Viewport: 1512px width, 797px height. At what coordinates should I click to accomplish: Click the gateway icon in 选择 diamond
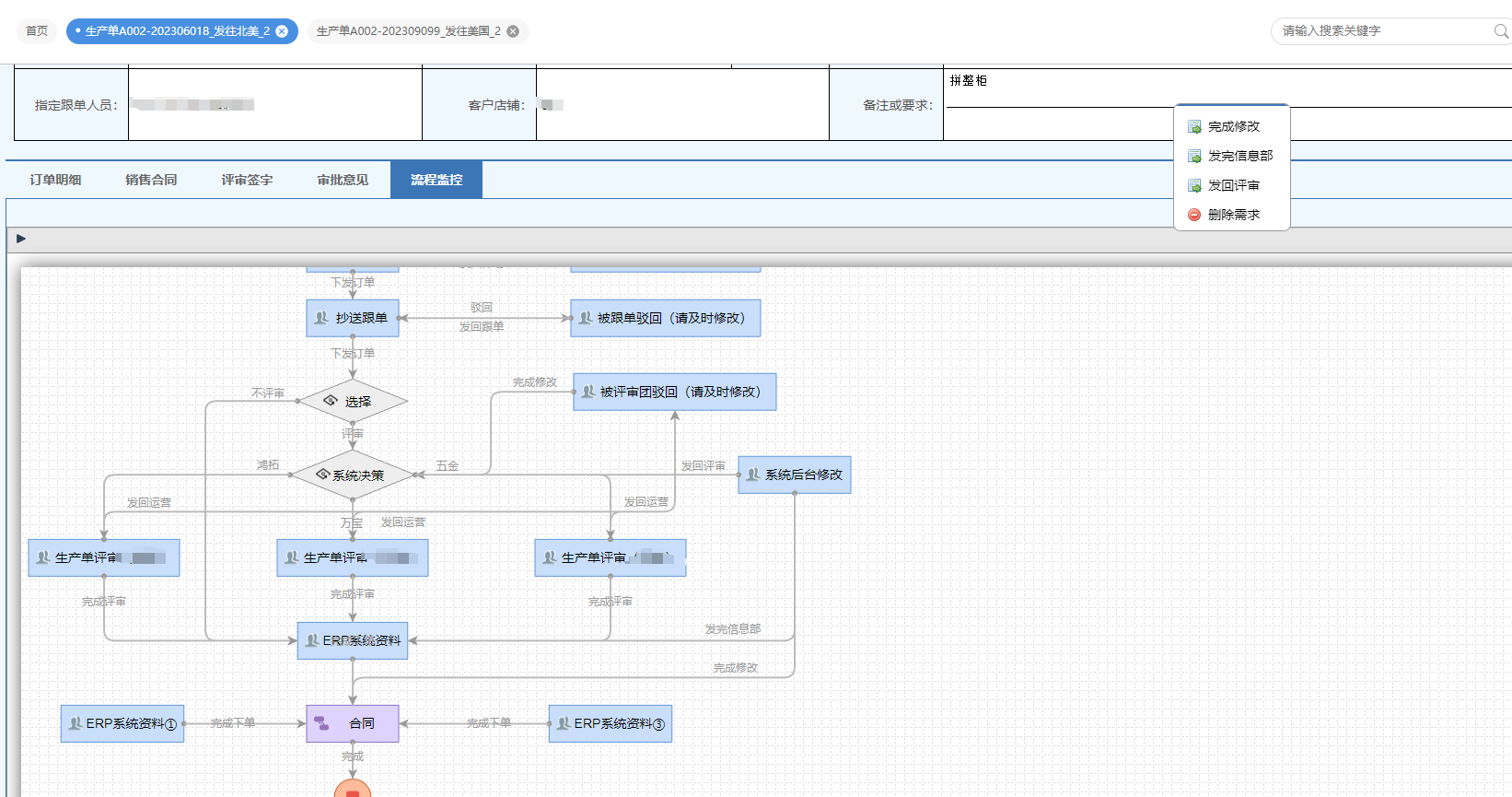[331, 401]
